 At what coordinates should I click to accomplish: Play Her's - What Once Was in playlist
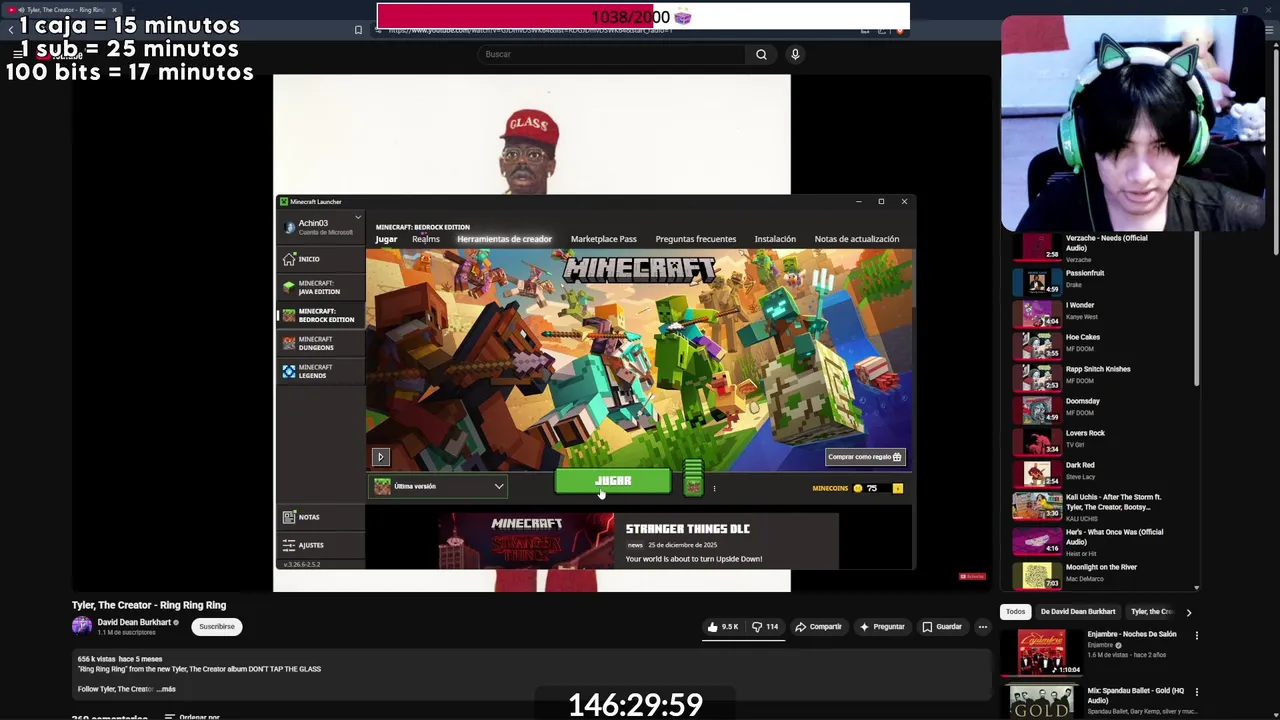tap(1102, 541)
